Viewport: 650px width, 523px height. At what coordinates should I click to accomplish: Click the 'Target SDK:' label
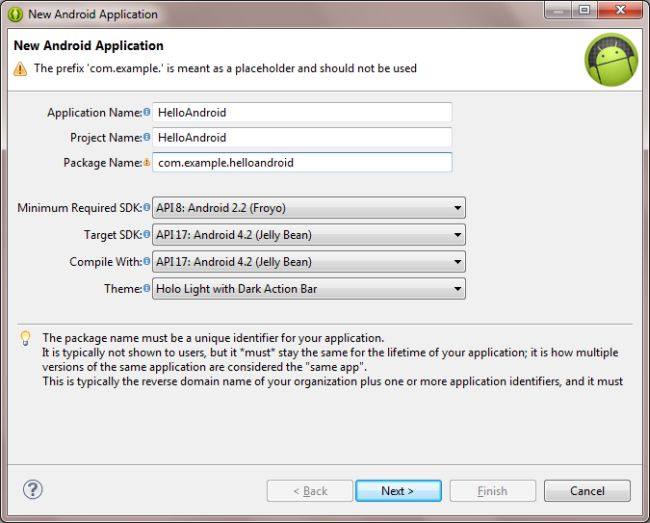click(x=113, y=235)
